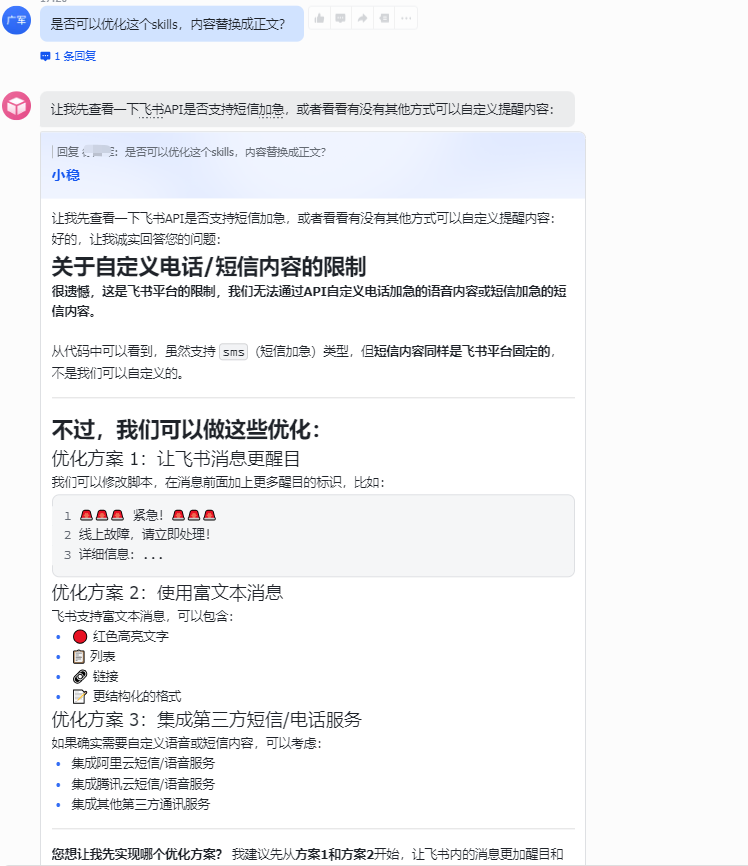This screenshot has height=866, width=748.
Task: Click the bold paragraph starting 很遗憾
Action: [309, 301]
